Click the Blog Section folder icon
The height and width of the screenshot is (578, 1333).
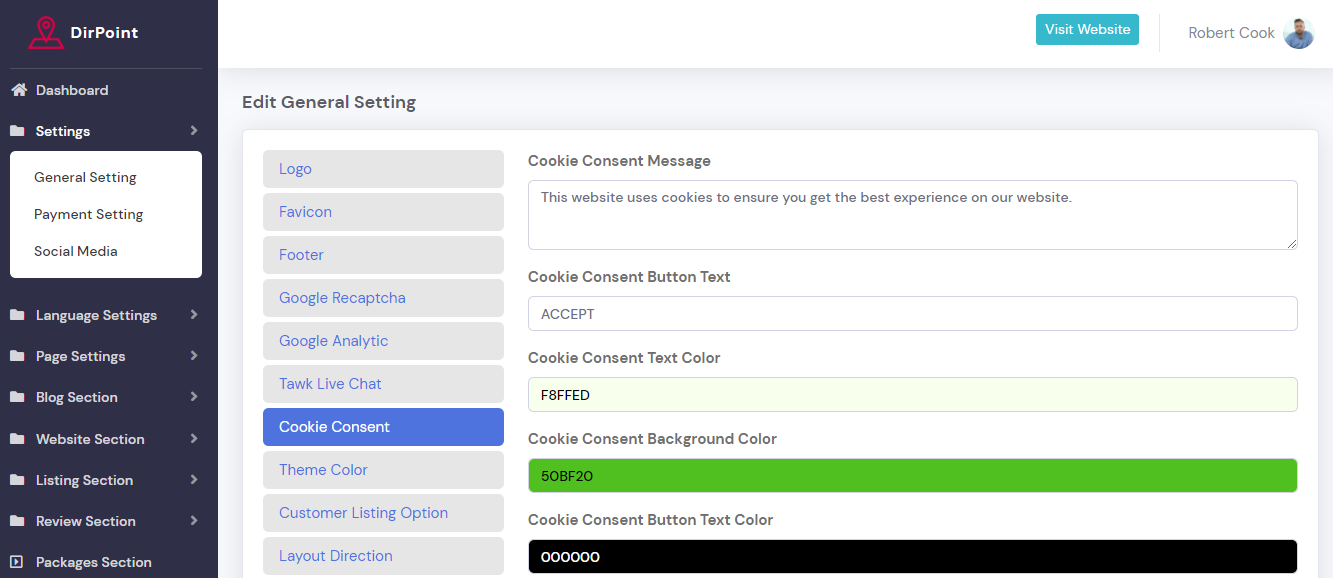18,397
